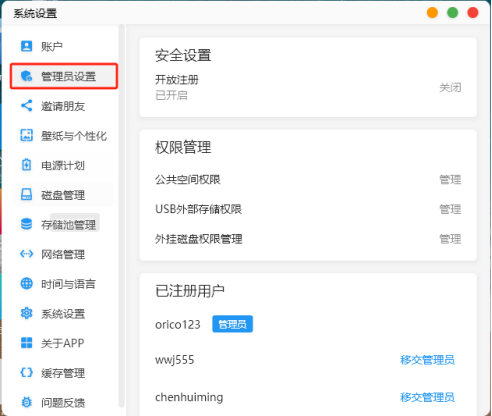Manage USB外部存储权限 permissions
This screenshot has height=416, width=492.
450,209
